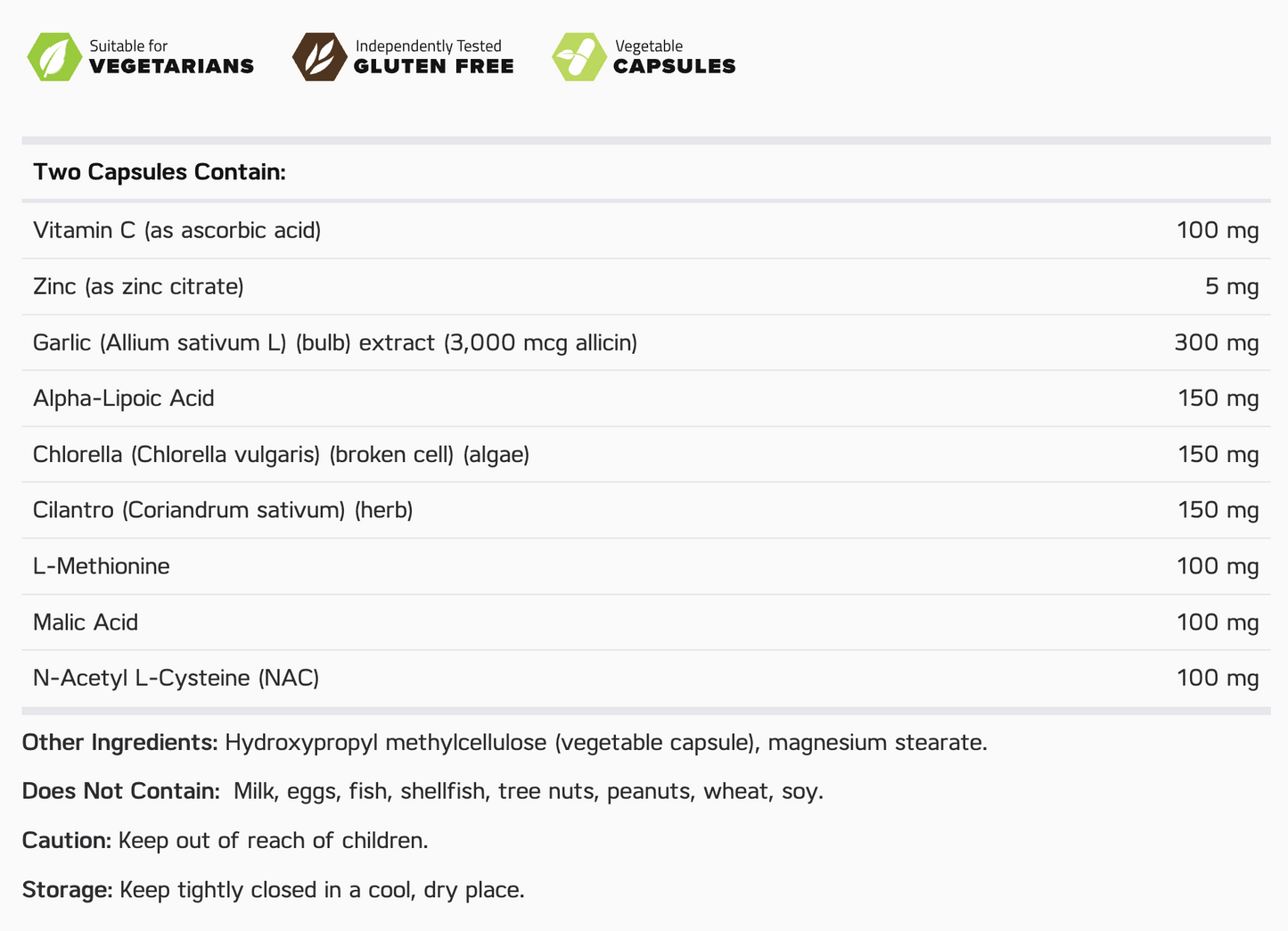Click the N-Acetyl L-Cysteine (NAC) entry

click(x=176, y=679)
